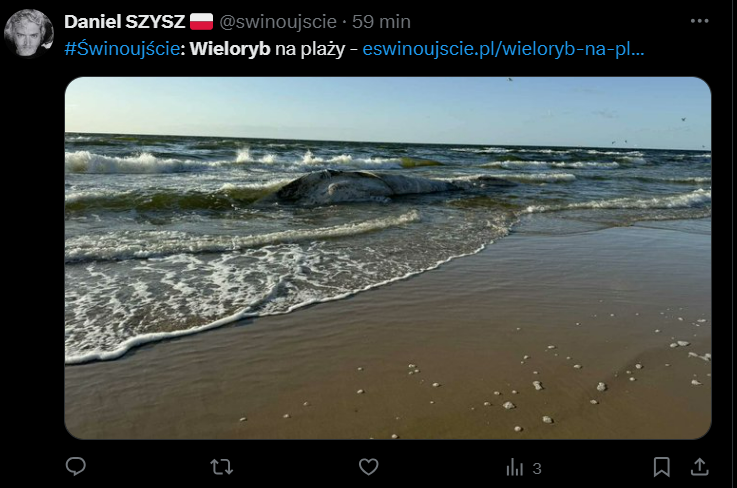Like the tweet with the heart icon
Viewport: 737px width, 488px height.
click(368, 467)
